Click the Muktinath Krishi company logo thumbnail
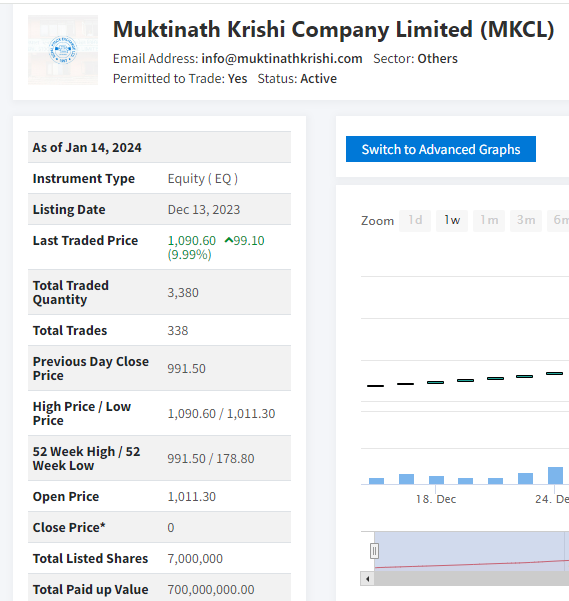Screen dimensions: 569x601 coord(63,50)
